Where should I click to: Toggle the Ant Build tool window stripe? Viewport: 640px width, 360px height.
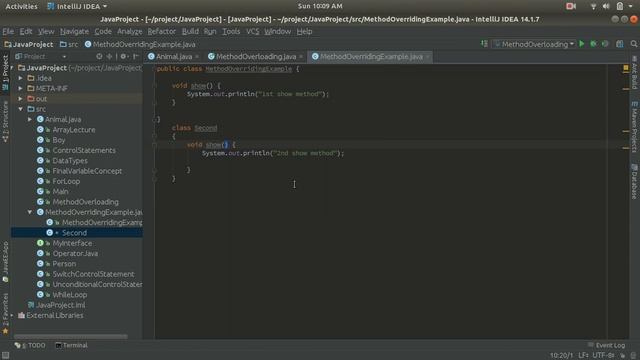634,73
